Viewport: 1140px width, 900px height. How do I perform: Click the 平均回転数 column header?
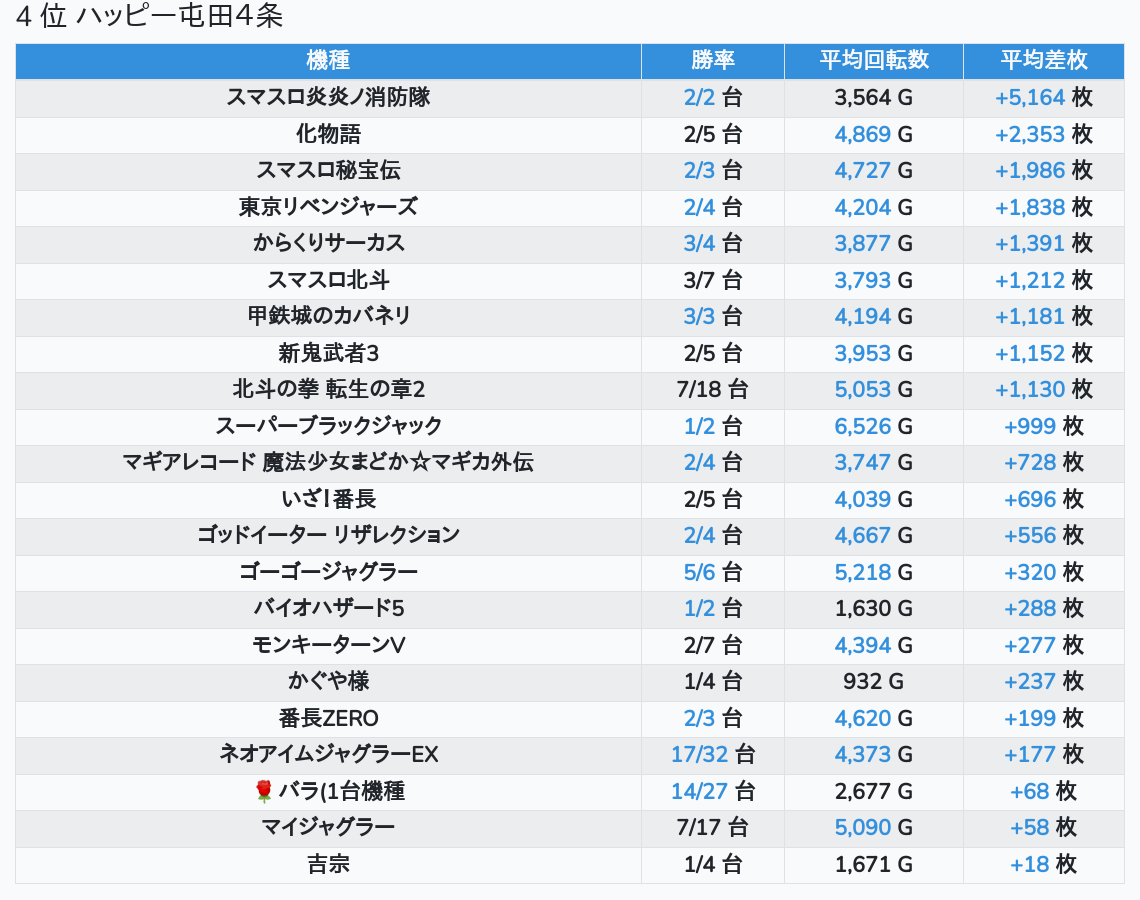(873, 60)
